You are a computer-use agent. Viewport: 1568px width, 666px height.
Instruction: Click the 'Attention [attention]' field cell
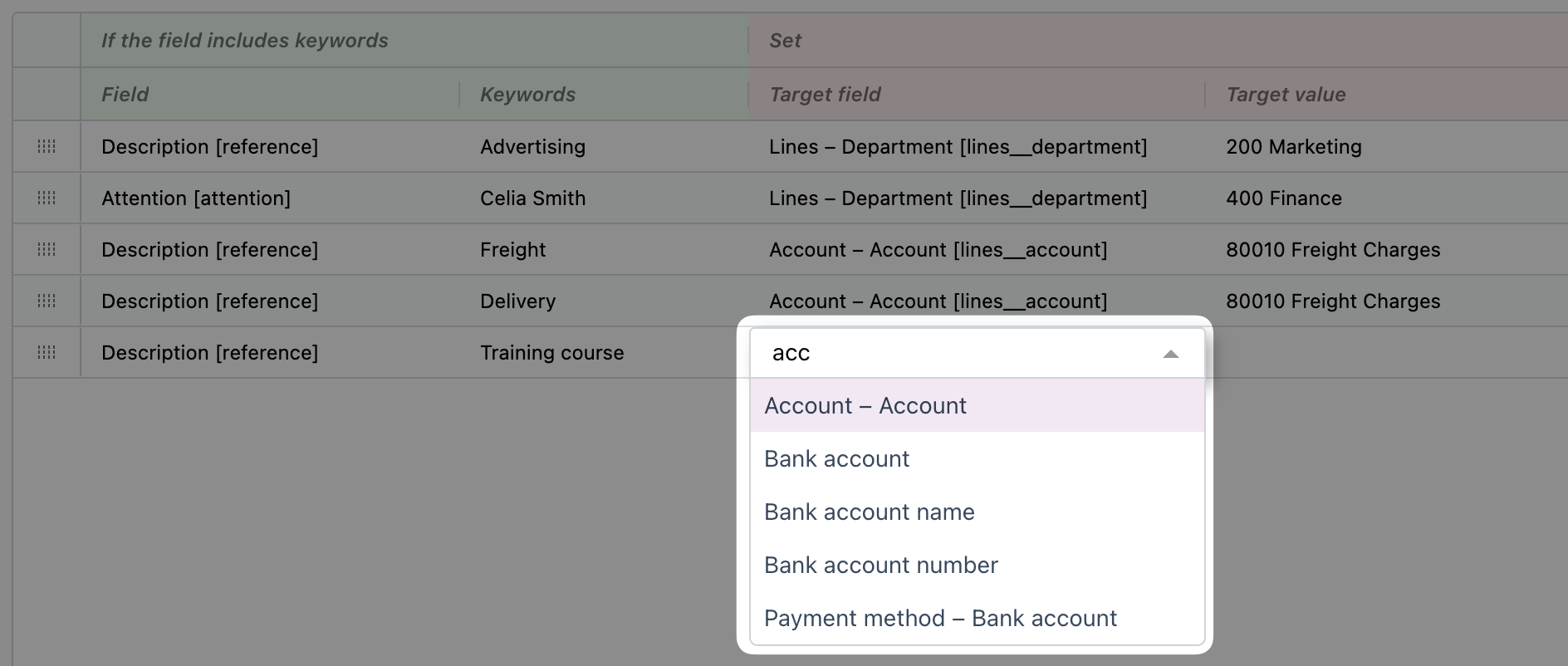pyautogui.click(x=270, y=198)
